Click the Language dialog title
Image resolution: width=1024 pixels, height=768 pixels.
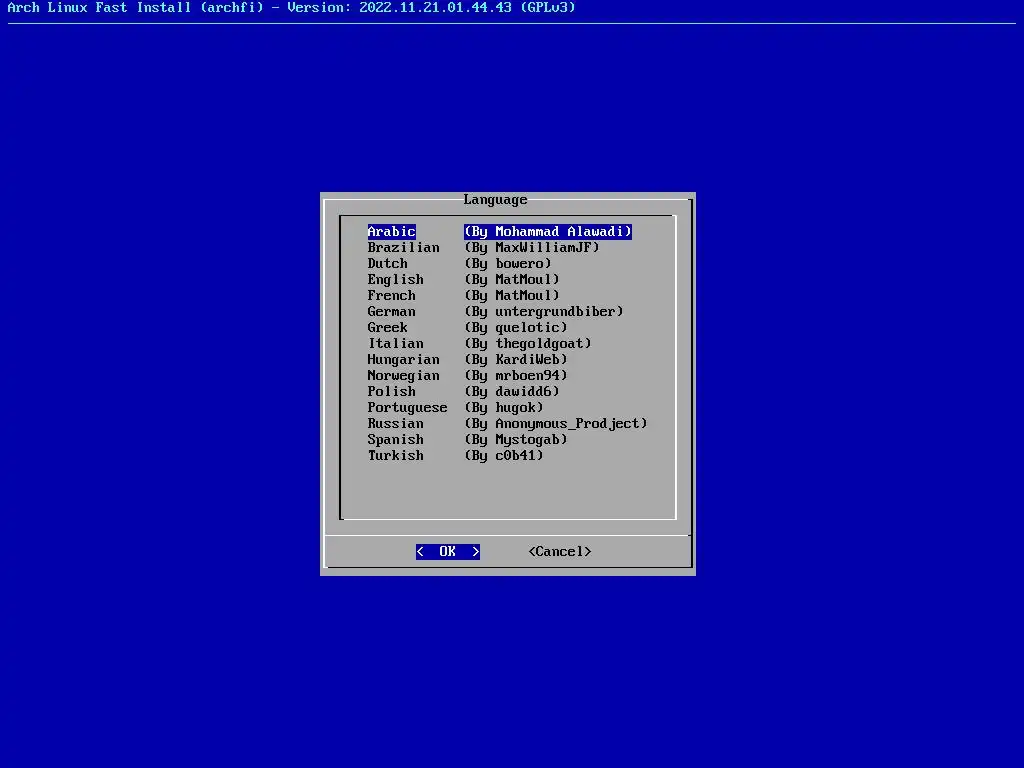pos(495,200)
